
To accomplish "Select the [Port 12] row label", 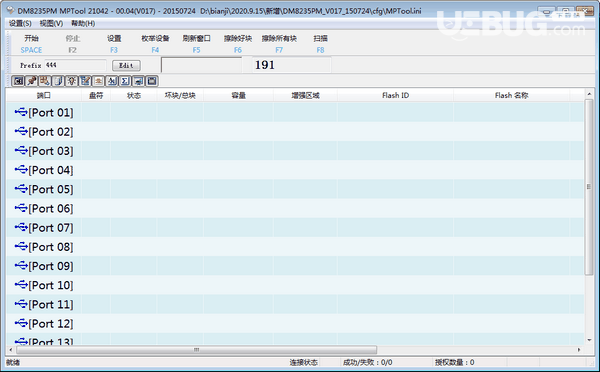I will coord(51,323).
